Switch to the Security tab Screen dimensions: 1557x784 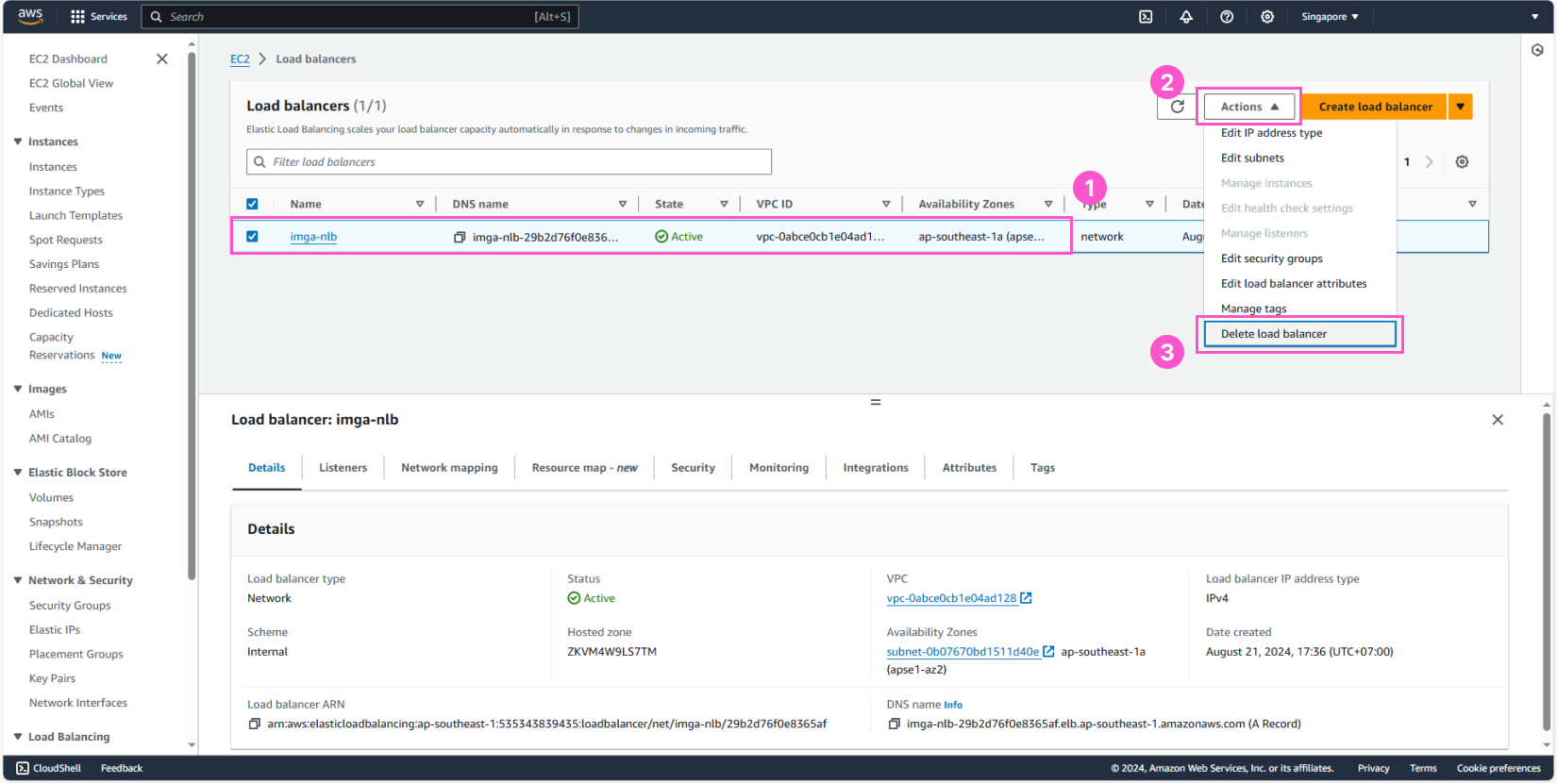(693, 468)
